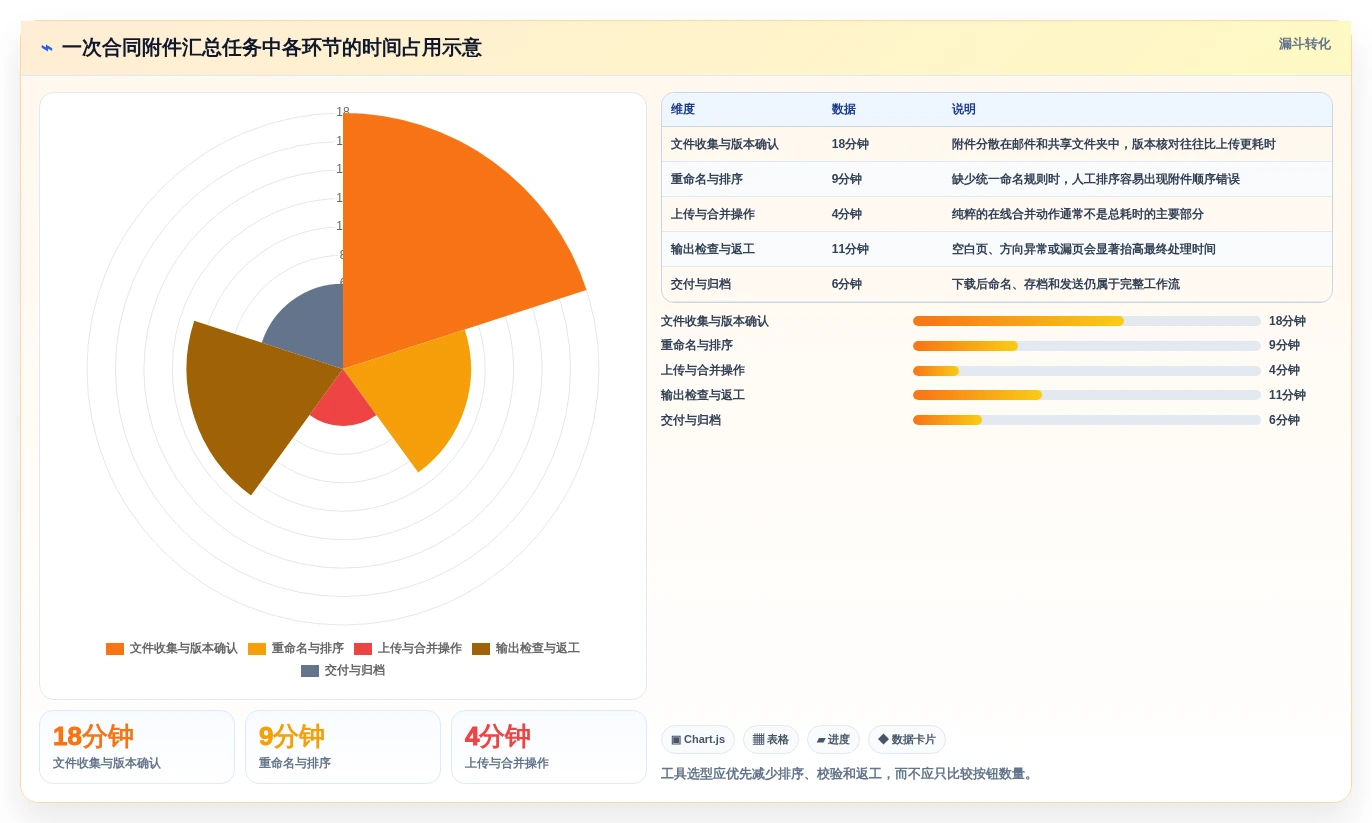Image resolution: width=1372 pixels, height=823 pixels.
Task: Click description 纯粹的在线合并动作通常不是总耗时的主要部分
Action: pyautogui.click(x=1078, y=215)
